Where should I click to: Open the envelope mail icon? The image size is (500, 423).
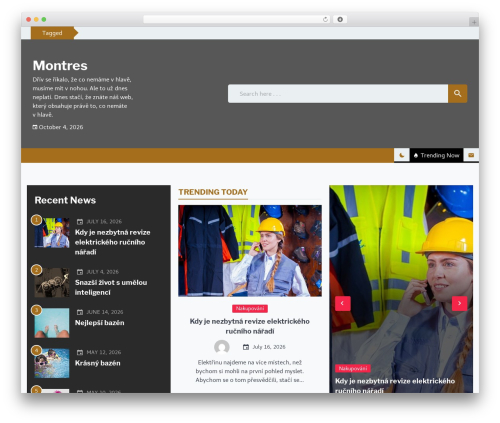(471, 155)
